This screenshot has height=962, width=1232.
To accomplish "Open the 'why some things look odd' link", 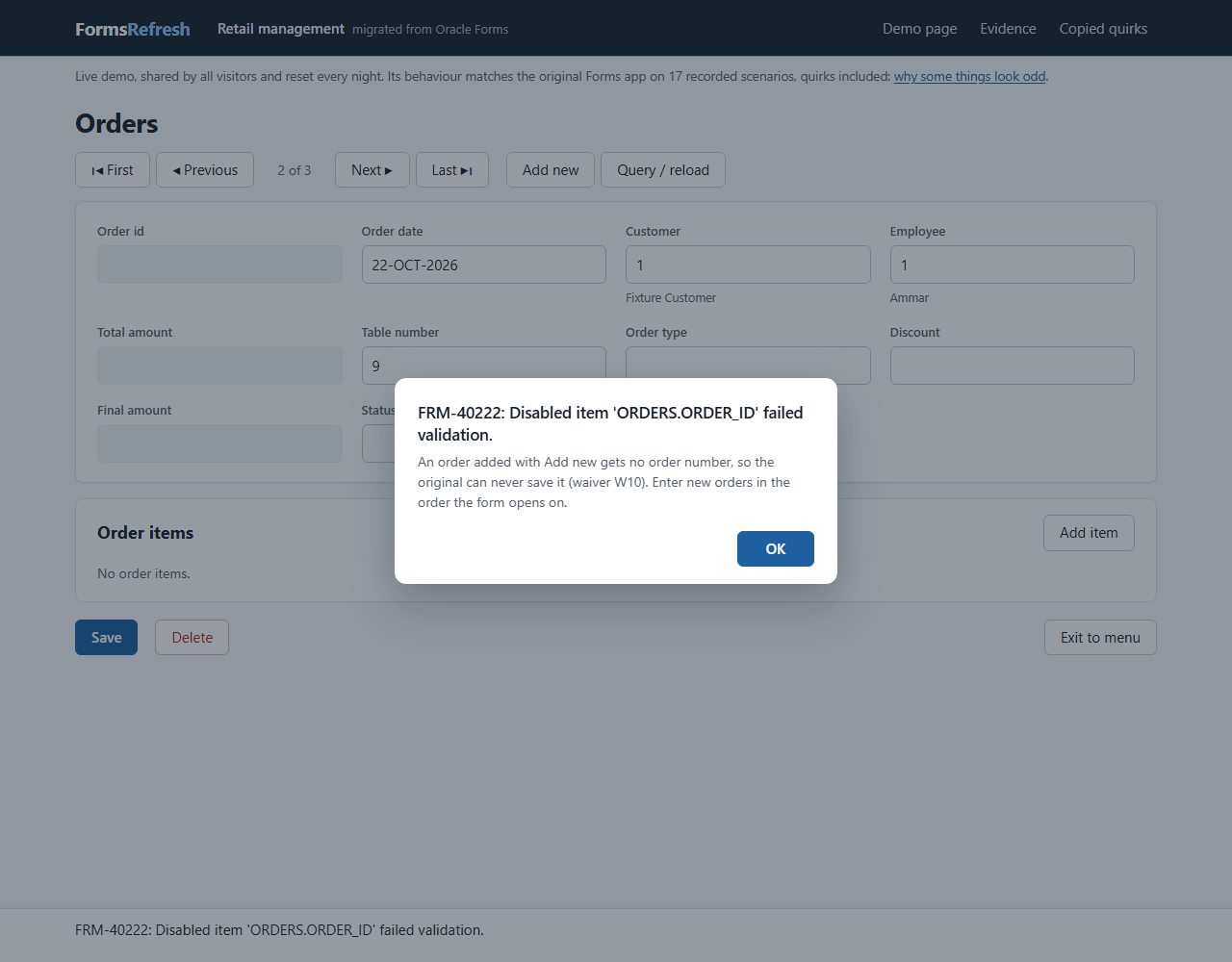I will [969, 76].
